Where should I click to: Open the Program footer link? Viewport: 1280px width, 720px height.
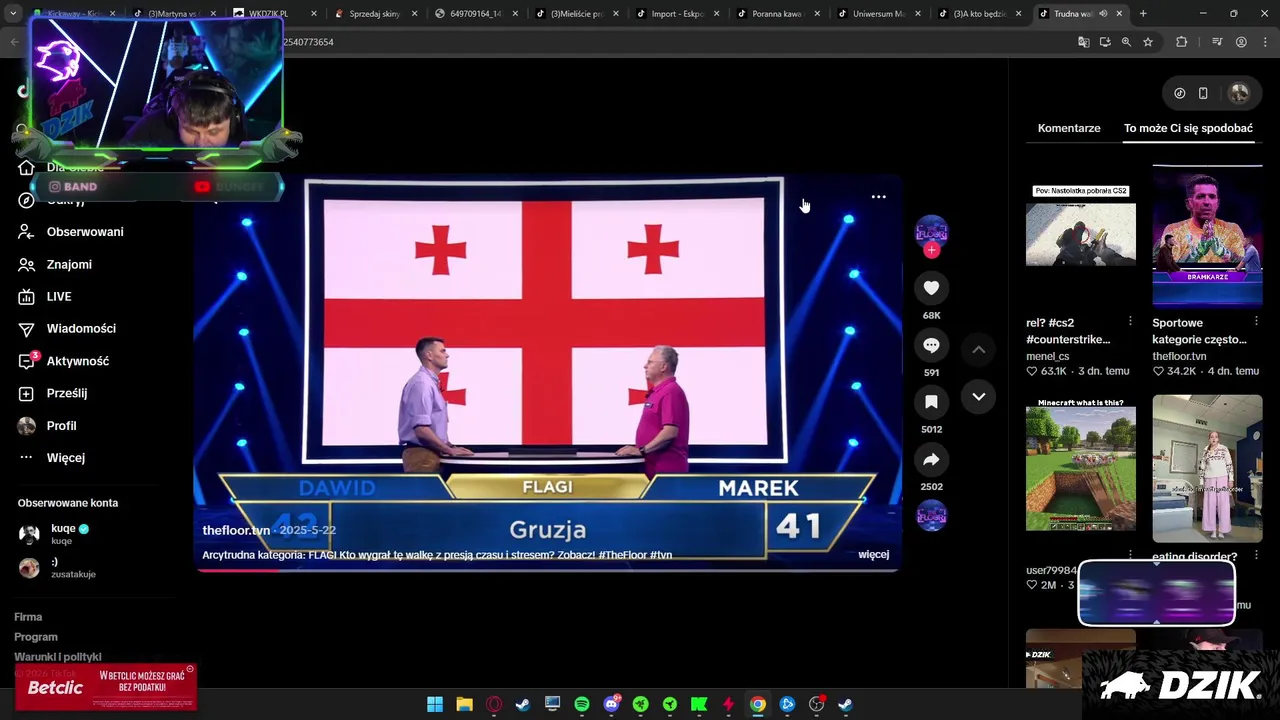(x=36, y=637)
